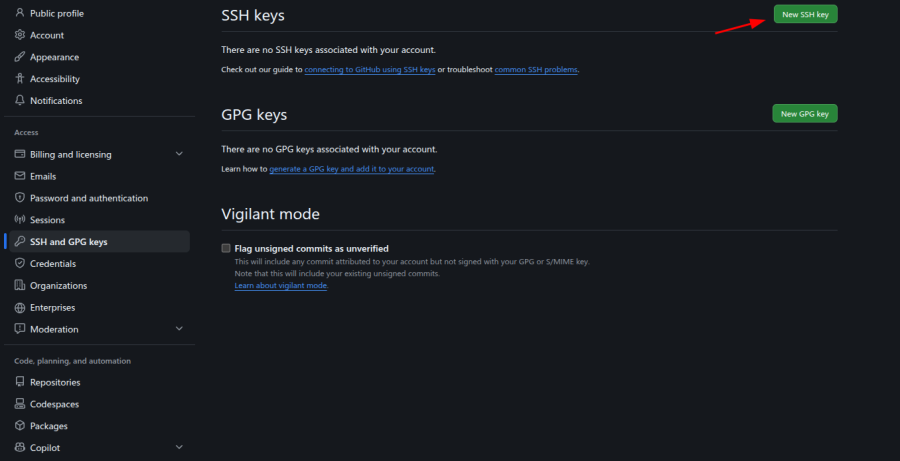Click the Codespaces icon
The image size is (900, 461).
pyautogui.click(x=20, y=404)
